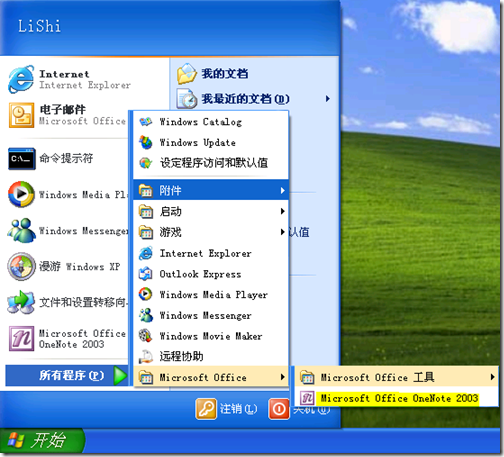Click Internet Explorer text in programs menu

206,253
